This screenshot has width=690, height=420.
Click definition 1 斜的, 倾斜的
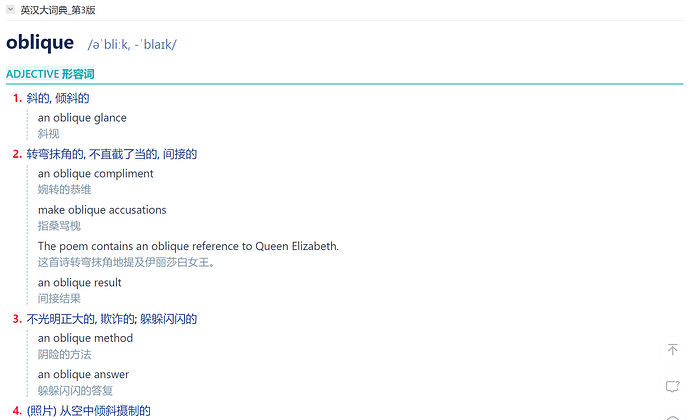(x=58, y=98)
